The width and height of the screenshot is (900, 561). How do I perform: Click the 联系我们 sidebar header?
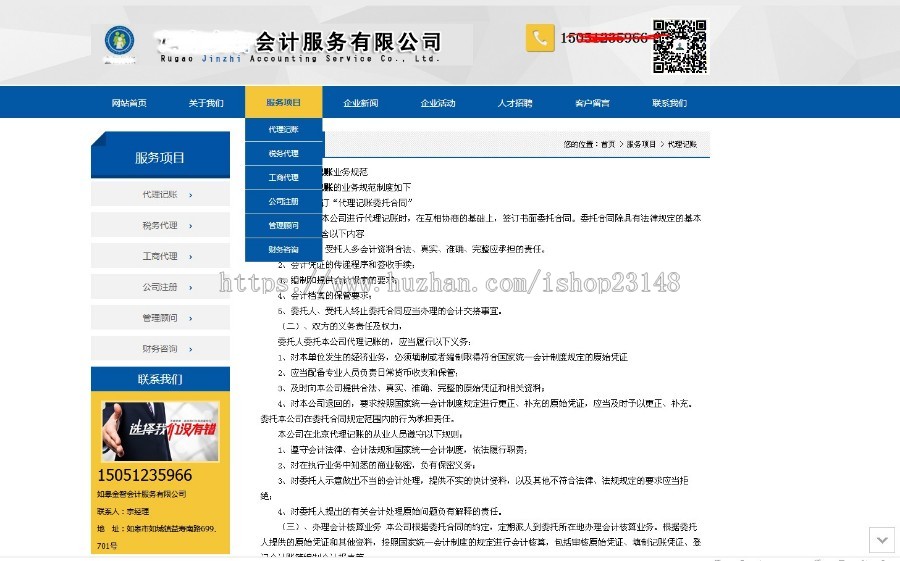coord(160,379)
